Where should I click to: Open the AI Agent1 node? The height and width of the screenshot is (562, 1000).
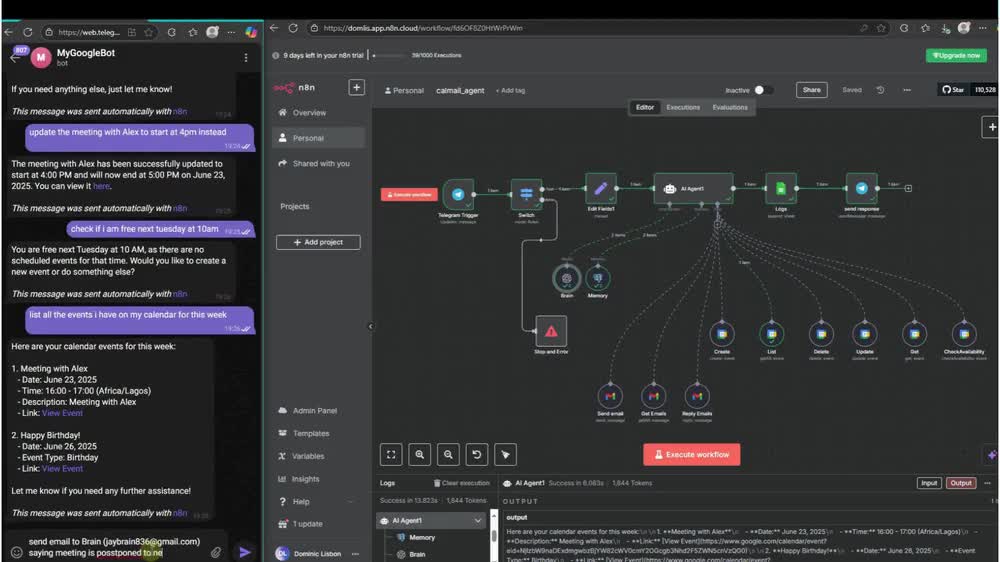[693, 188]
